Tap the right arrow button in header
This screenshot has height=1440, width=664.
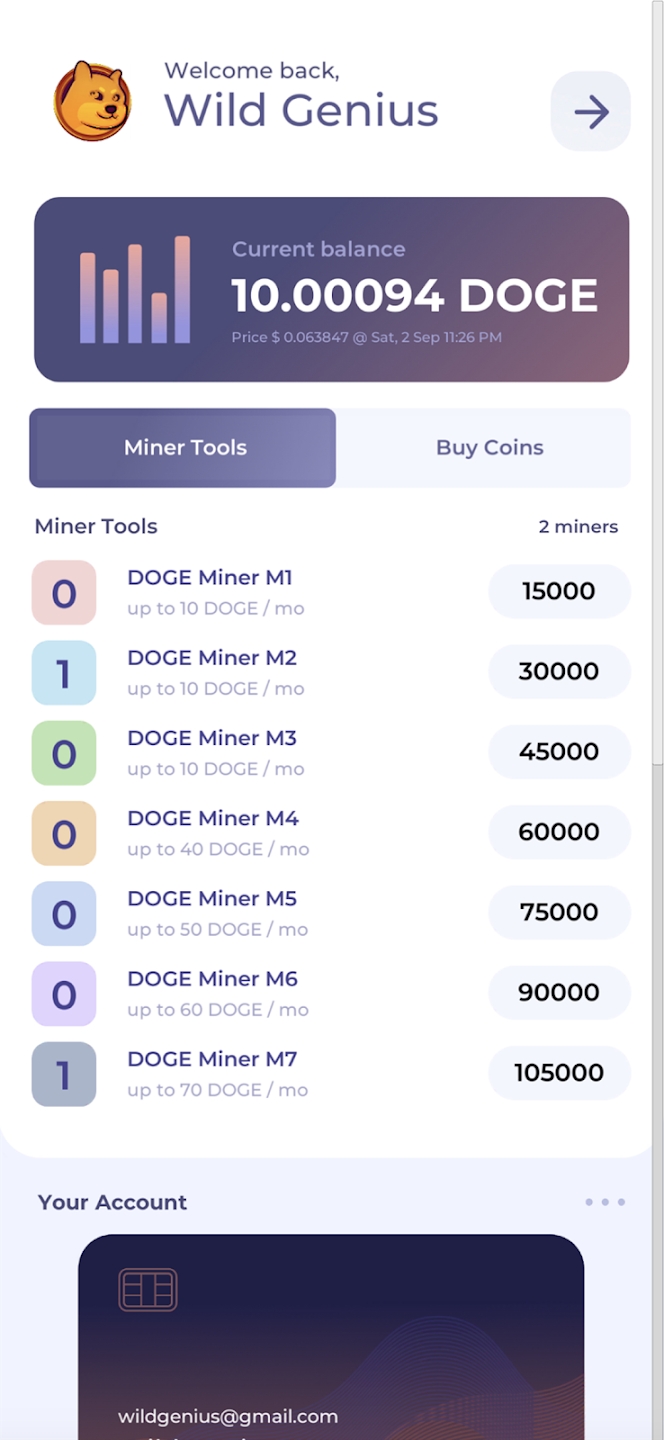[591, 111]
